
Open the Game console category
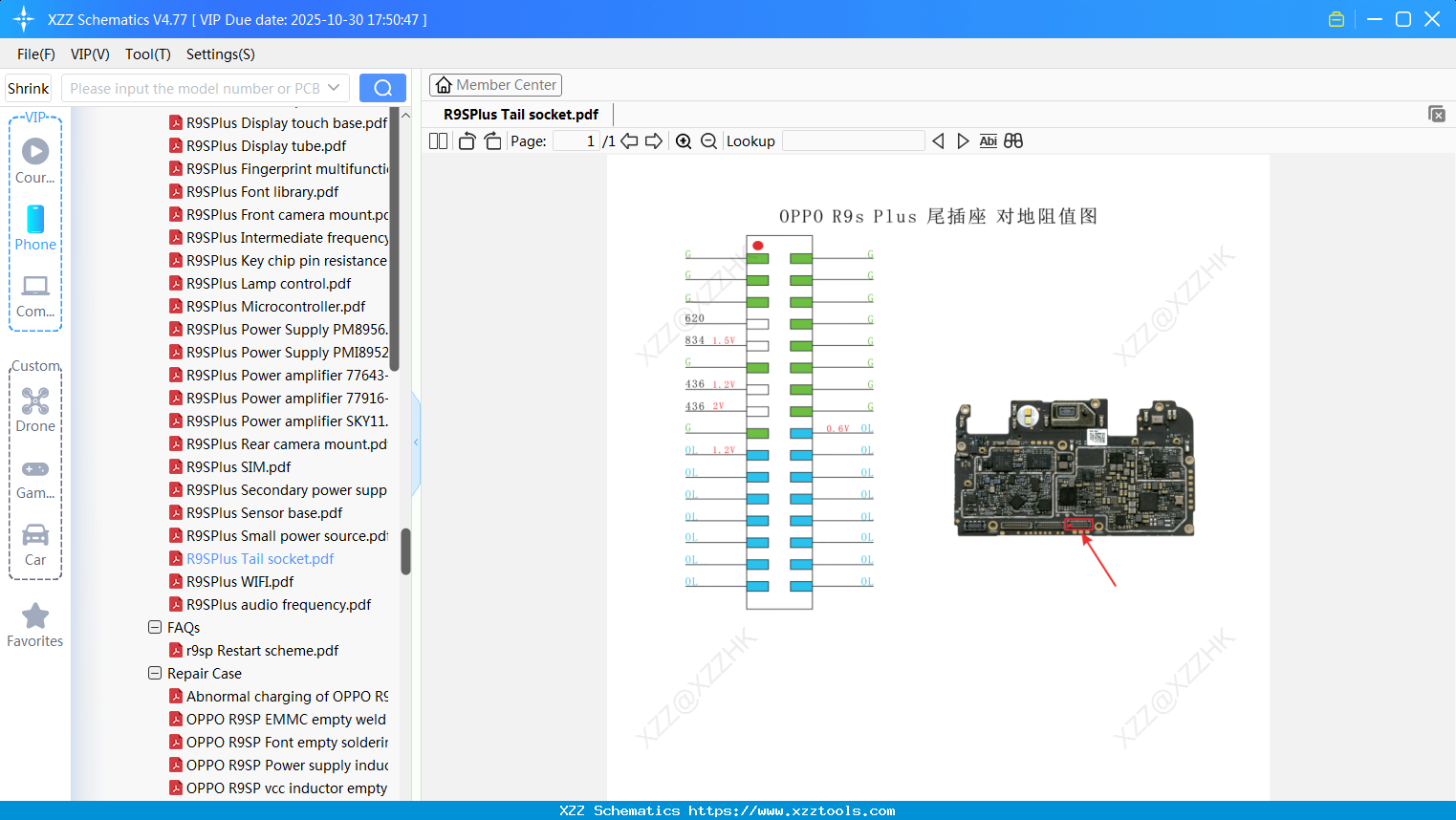35,478
